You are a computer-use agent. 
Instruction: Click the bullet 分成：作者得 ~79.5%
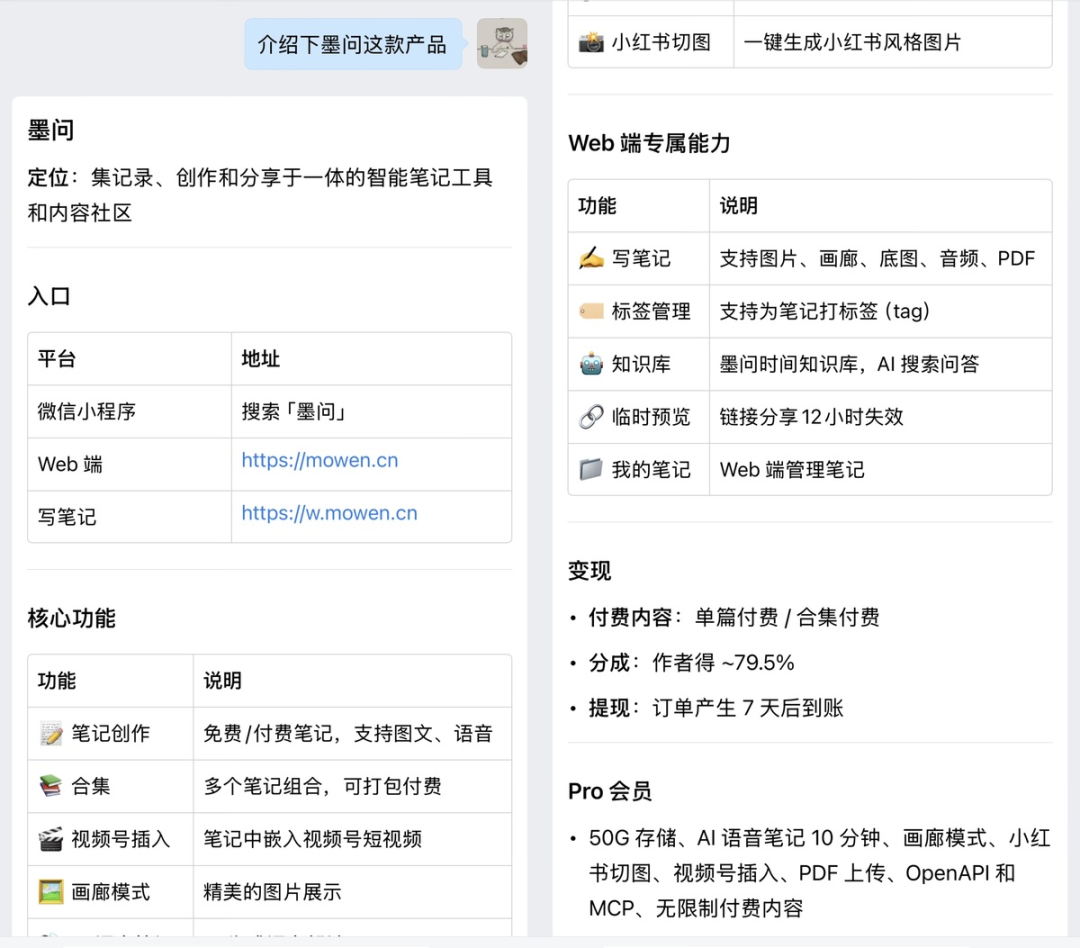[682, 663]
